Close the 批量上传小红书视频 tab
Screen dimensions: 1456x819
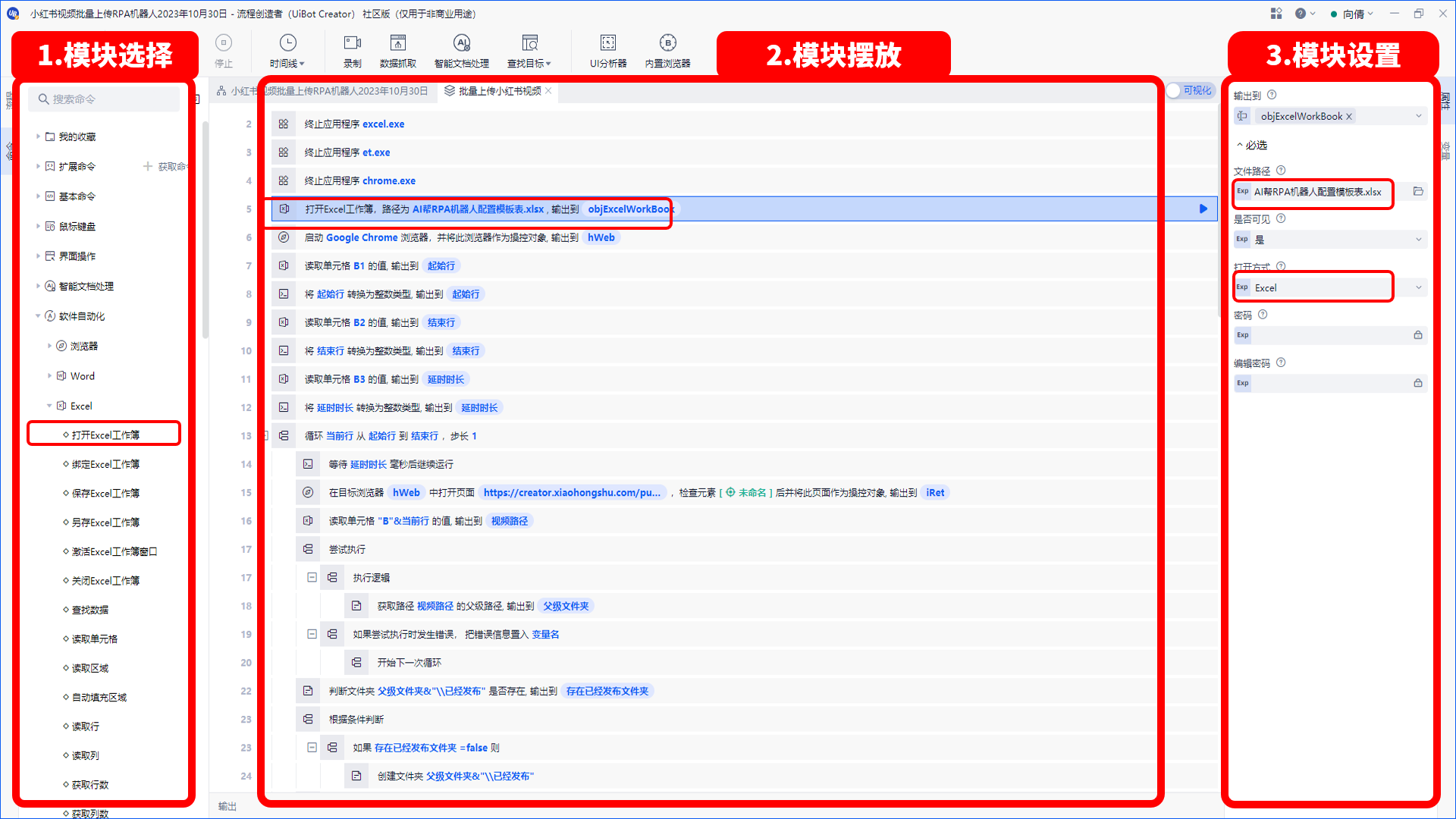548,91
